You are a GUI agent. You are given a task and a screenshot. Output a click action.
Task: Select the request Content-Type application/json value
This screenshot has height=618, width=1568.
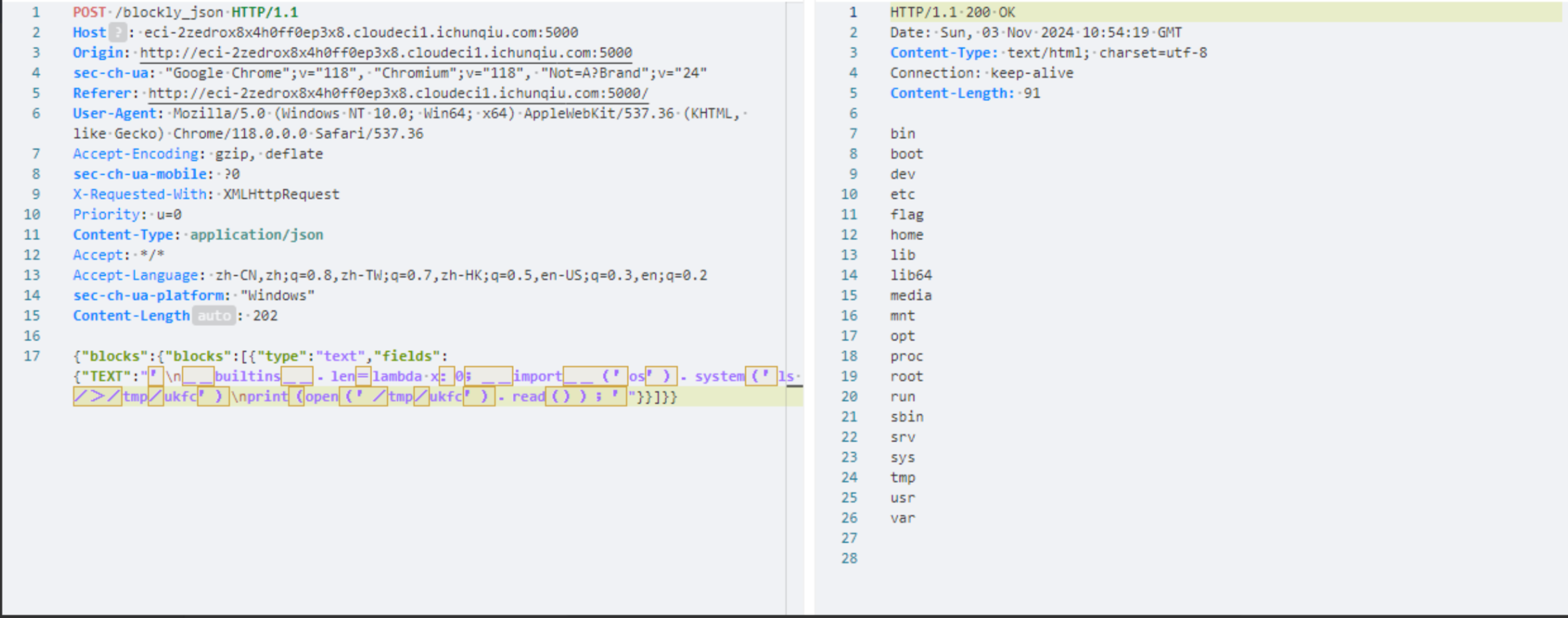pyautogui.click(x=257, y=235)
